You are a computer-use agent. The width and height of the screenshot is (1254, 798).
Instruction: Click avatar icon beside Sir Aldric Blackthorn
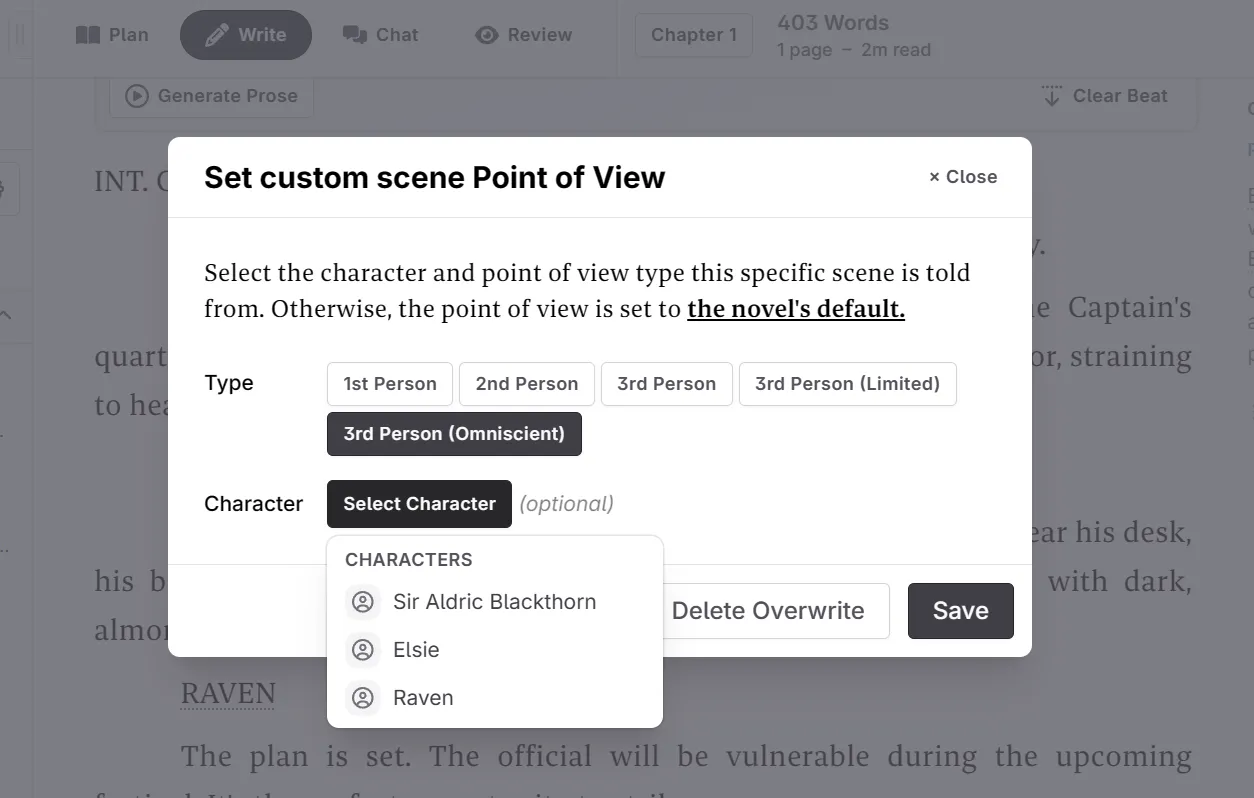tap(363, 602)
